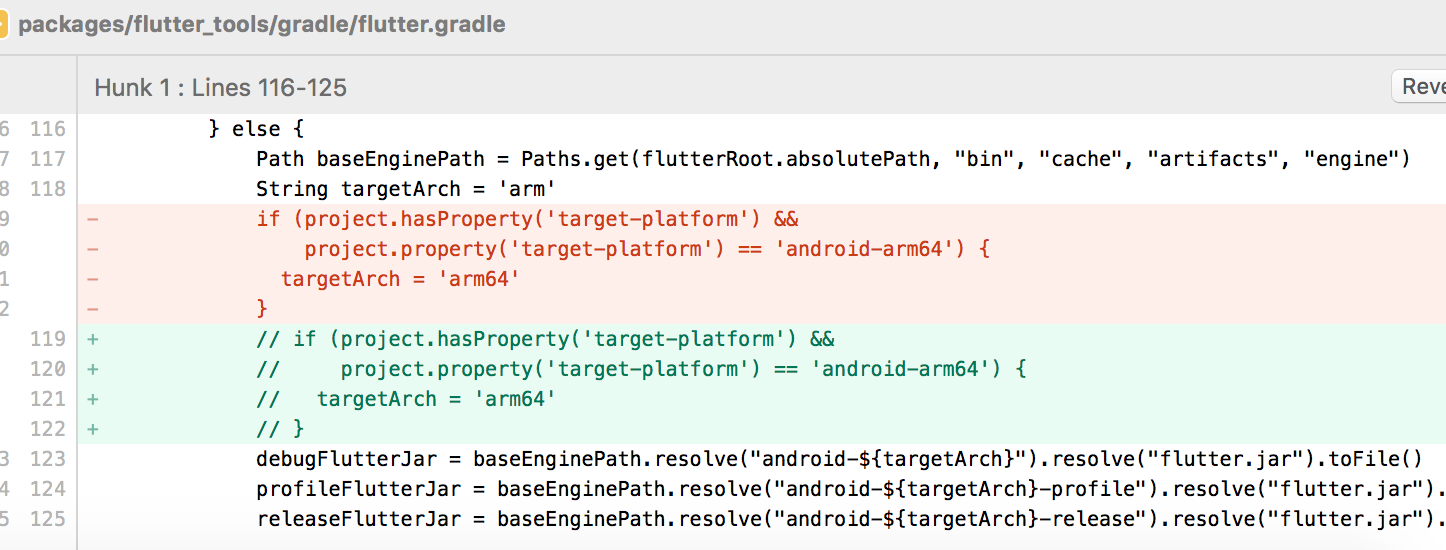Click the debugFlutterJar assignment line
Image resolution: width=1446 pixels, height=550 pixels.
point(839,459)
